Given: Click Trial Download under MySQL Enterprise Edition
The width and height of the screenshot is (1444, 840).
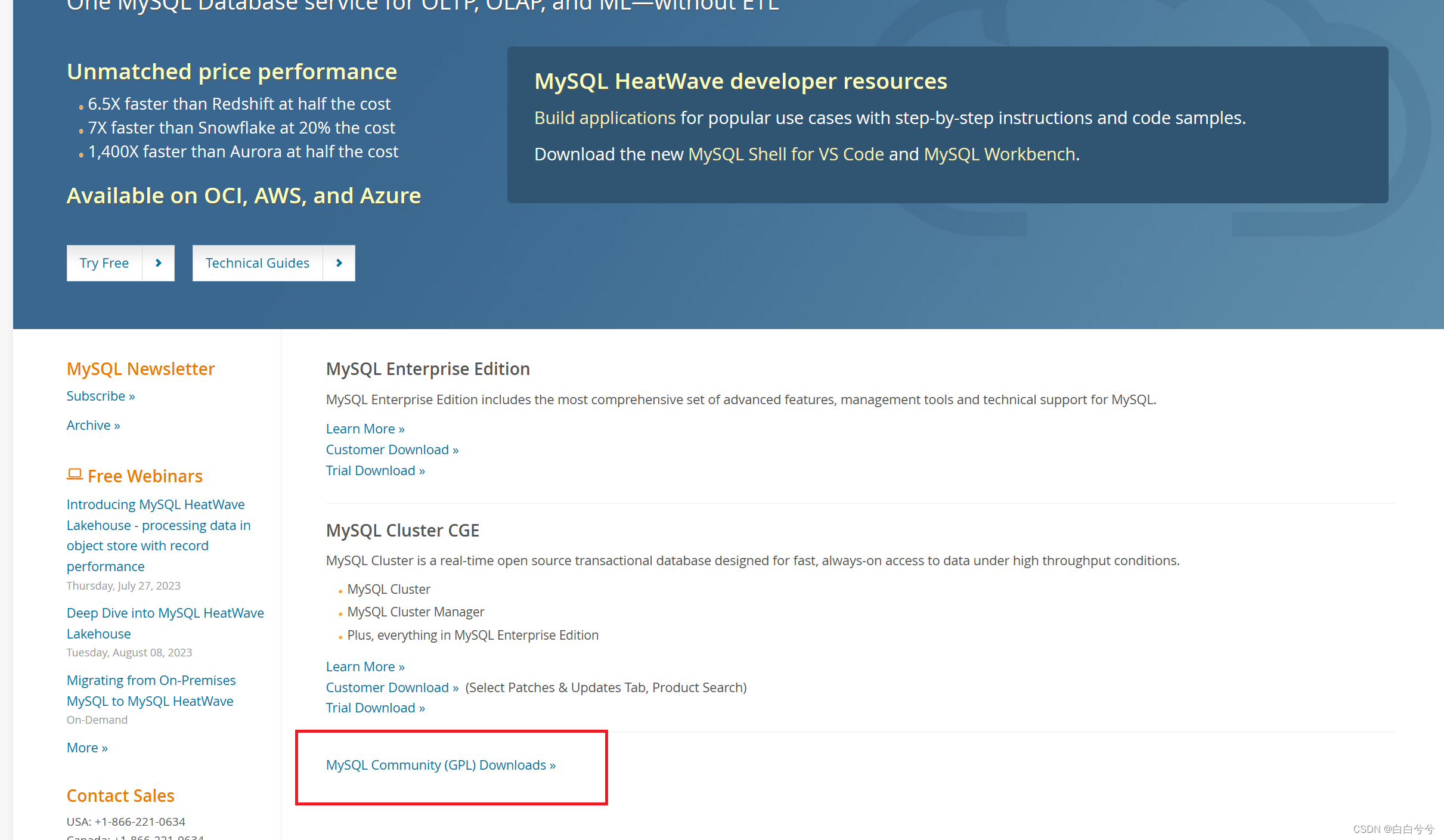Looking at the screenshot, I should (x=375, y=470).
